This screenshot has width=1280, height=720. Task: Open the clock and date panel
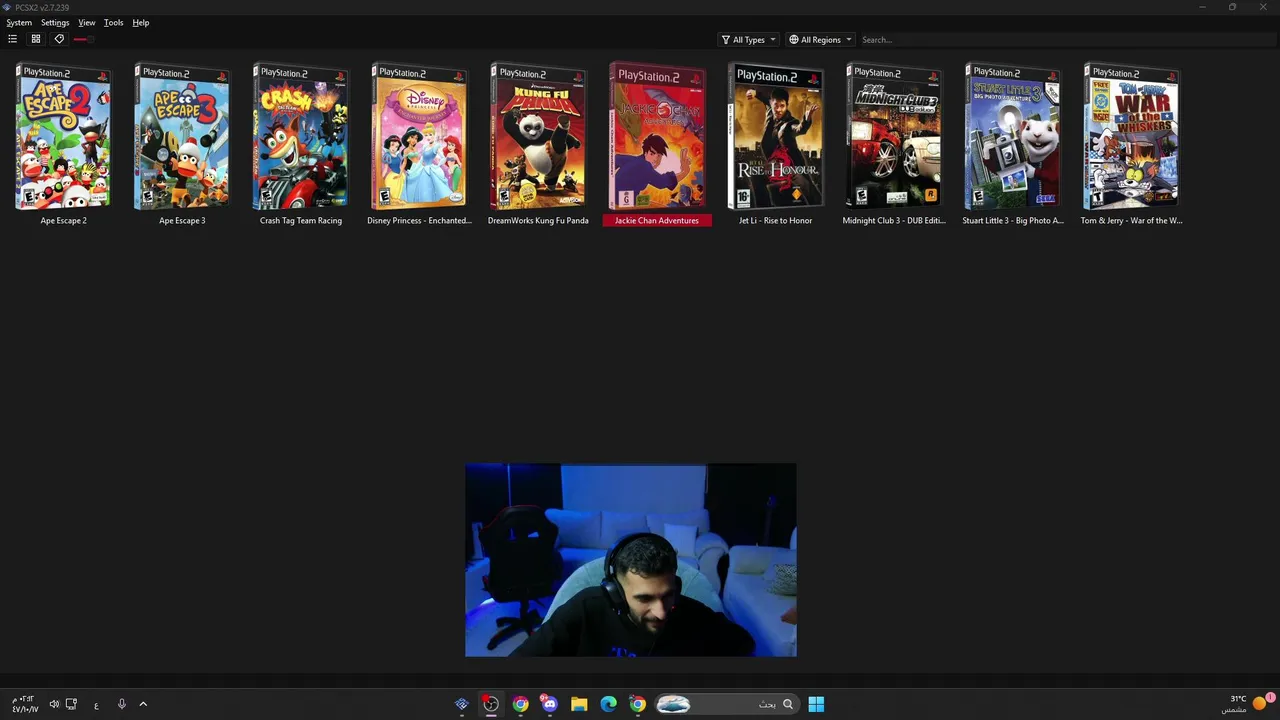point(24,704)
